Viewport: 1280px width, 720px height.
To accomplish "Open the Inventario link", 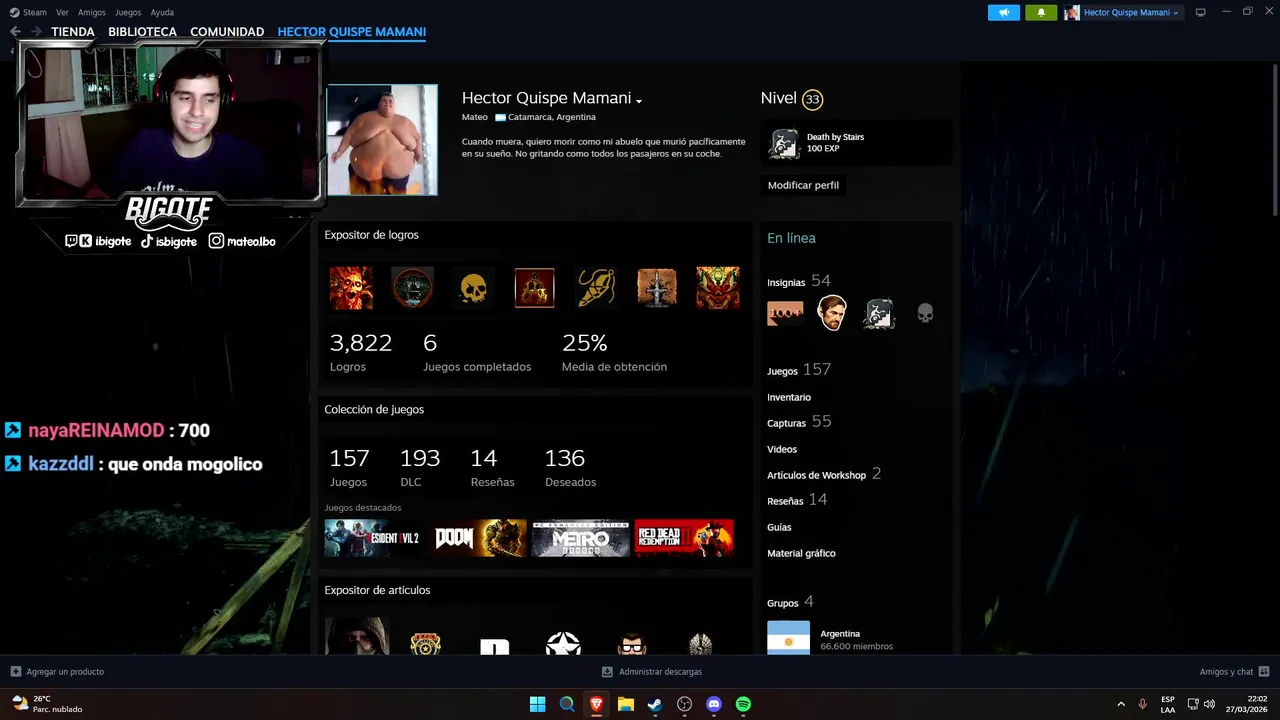I will [x=789, y=397].
